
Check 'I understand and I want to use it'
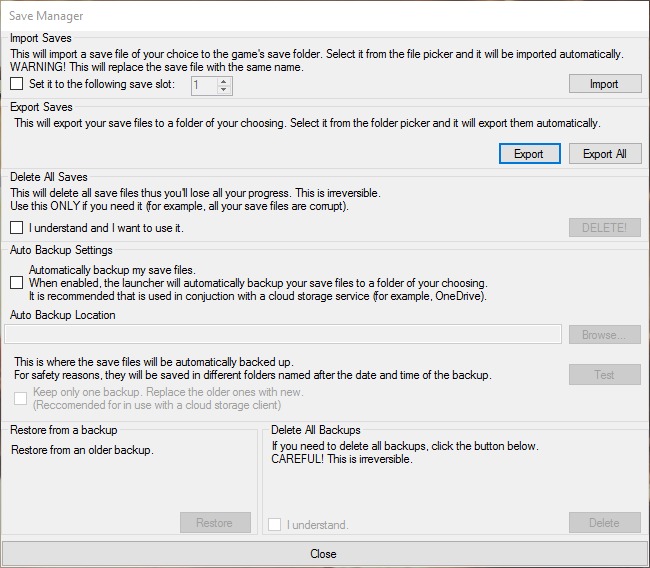[x=17, y=228]
